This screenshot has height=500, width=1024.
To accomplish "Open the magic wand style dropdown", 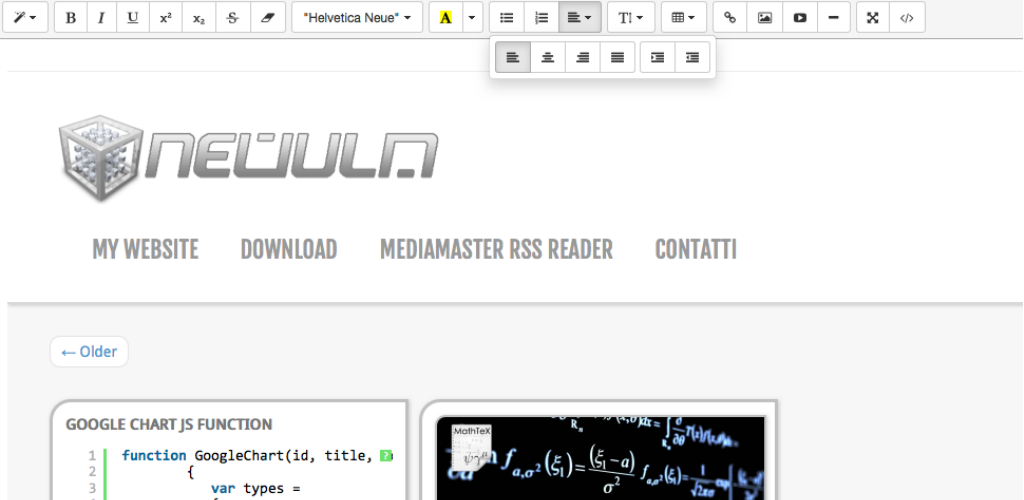I will 25,18.
